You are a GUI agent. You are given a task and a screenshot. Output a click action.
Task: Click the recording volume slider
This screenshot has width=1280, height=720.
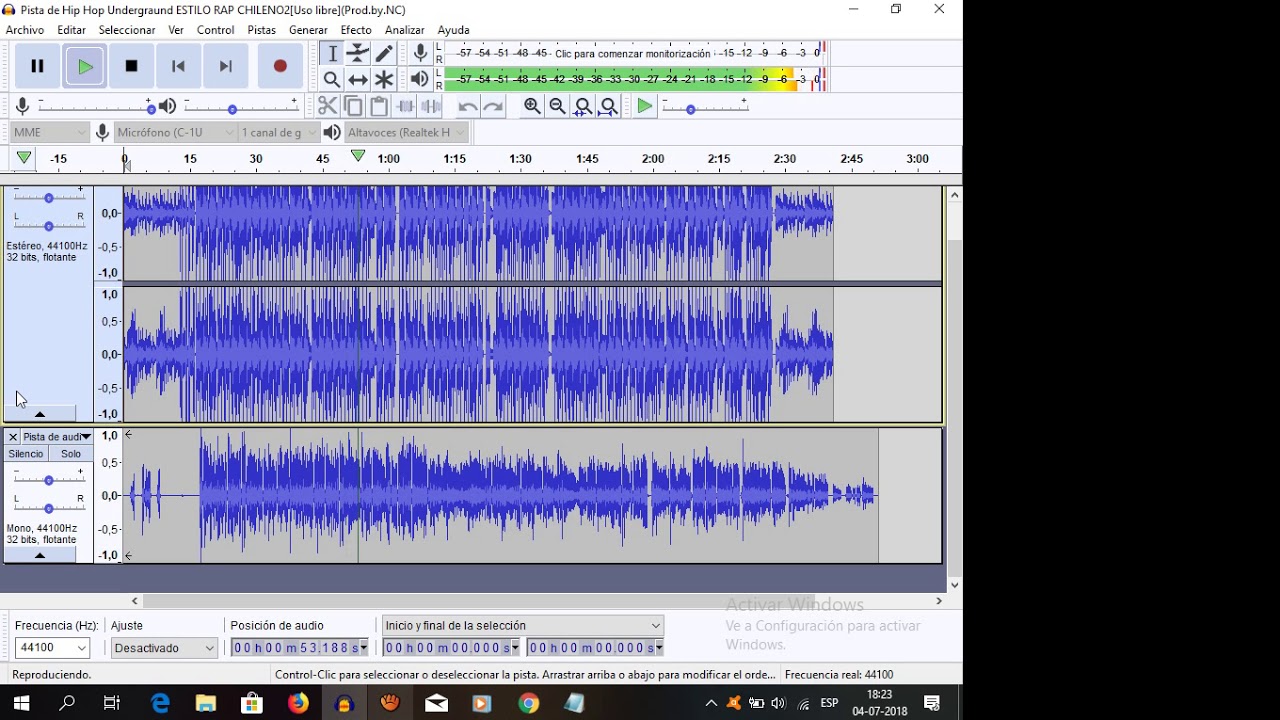[96, 106]
